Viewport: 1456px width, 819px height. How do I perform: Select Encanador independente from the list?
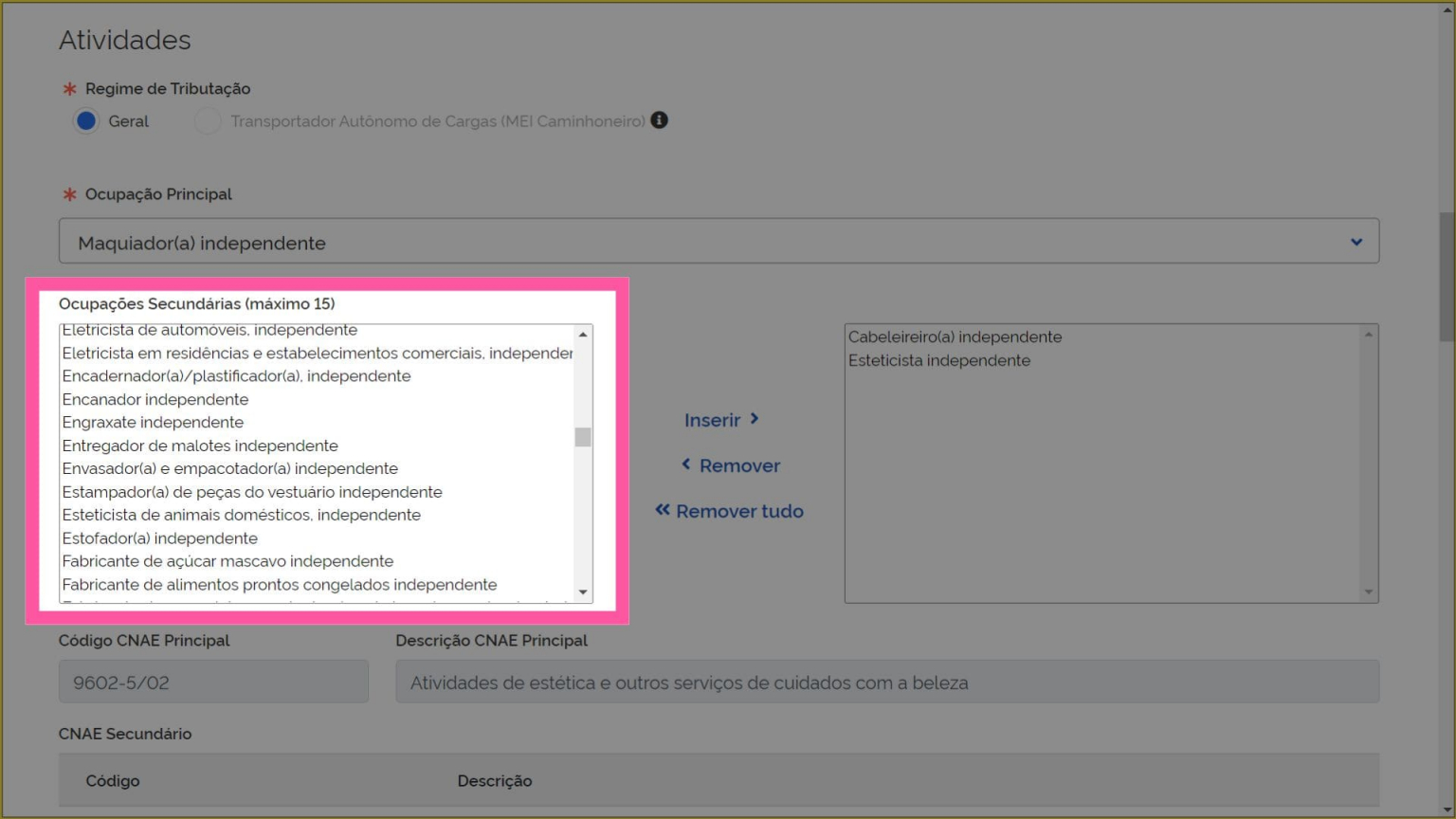(x=155, y=399)
